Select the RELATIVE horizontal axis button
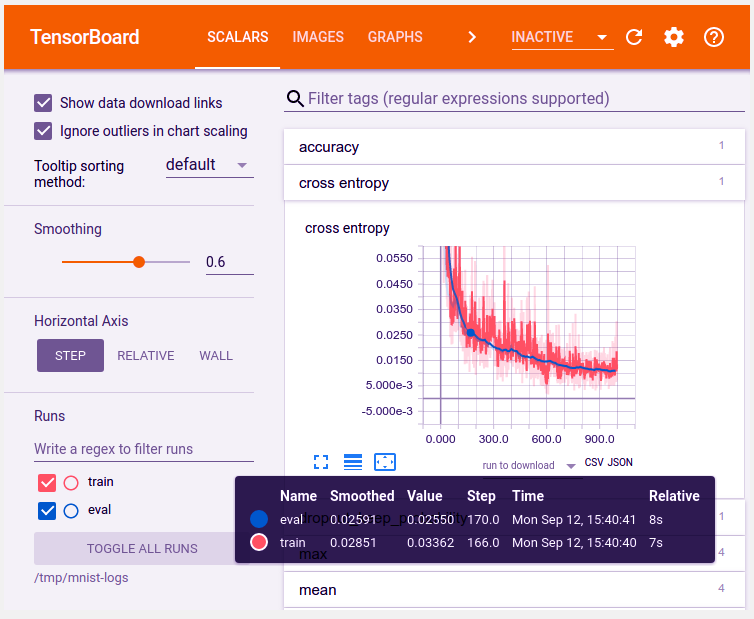This screenshot has height=619, width=754. click(x=146, y=355)
